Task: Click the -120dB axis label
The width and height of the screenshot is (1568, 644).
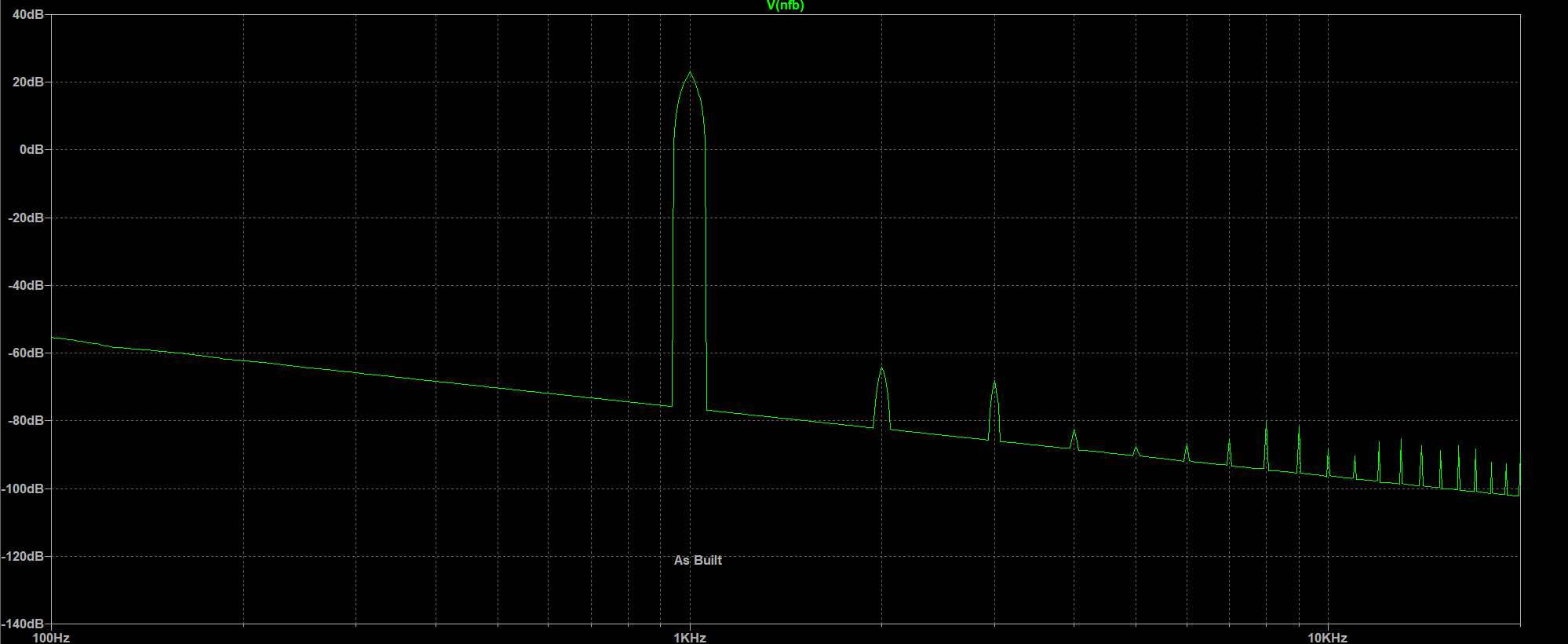Action: (23, 556)
